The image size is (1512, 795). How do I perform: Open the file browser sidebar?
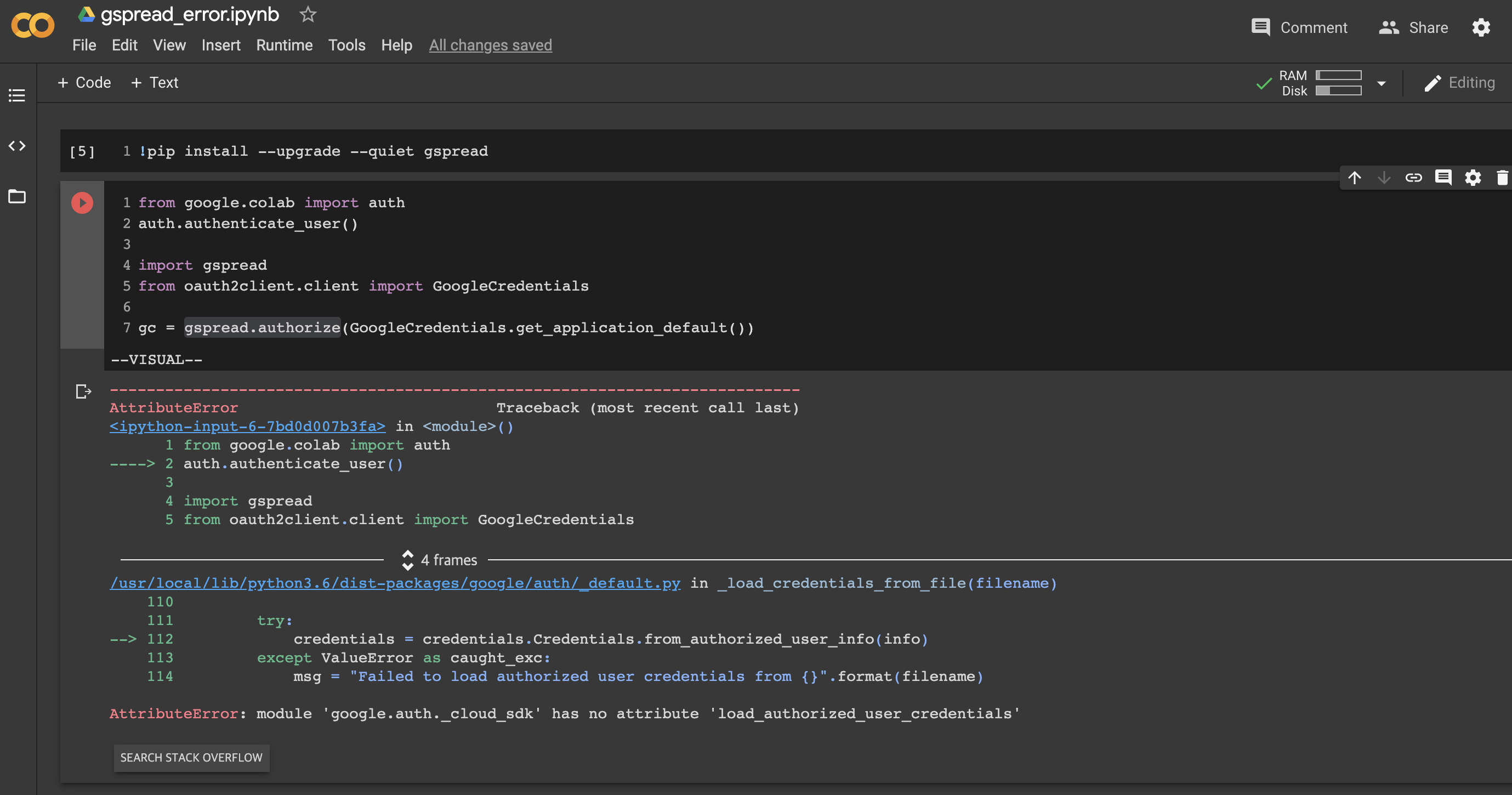(x=16, y=197)
